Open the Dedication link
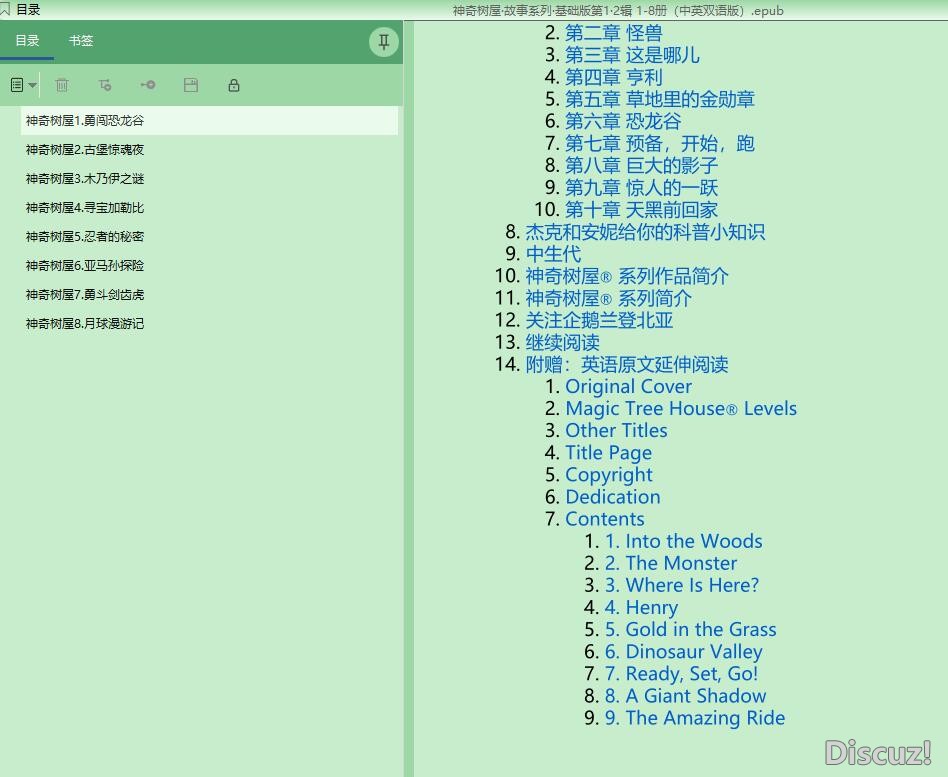 [x=613, y=497]
